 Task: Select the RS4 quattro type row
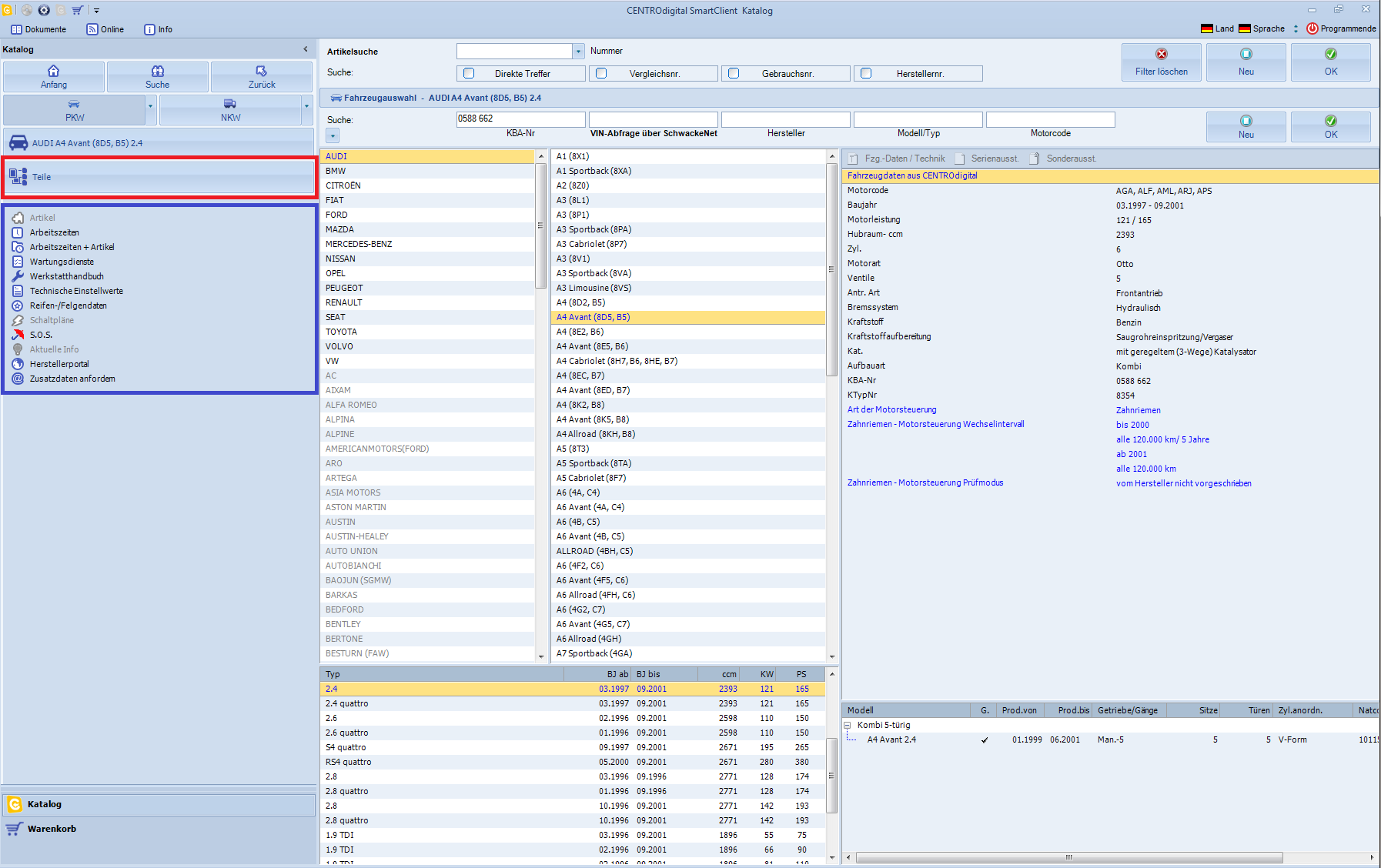(x=573, y=762)
